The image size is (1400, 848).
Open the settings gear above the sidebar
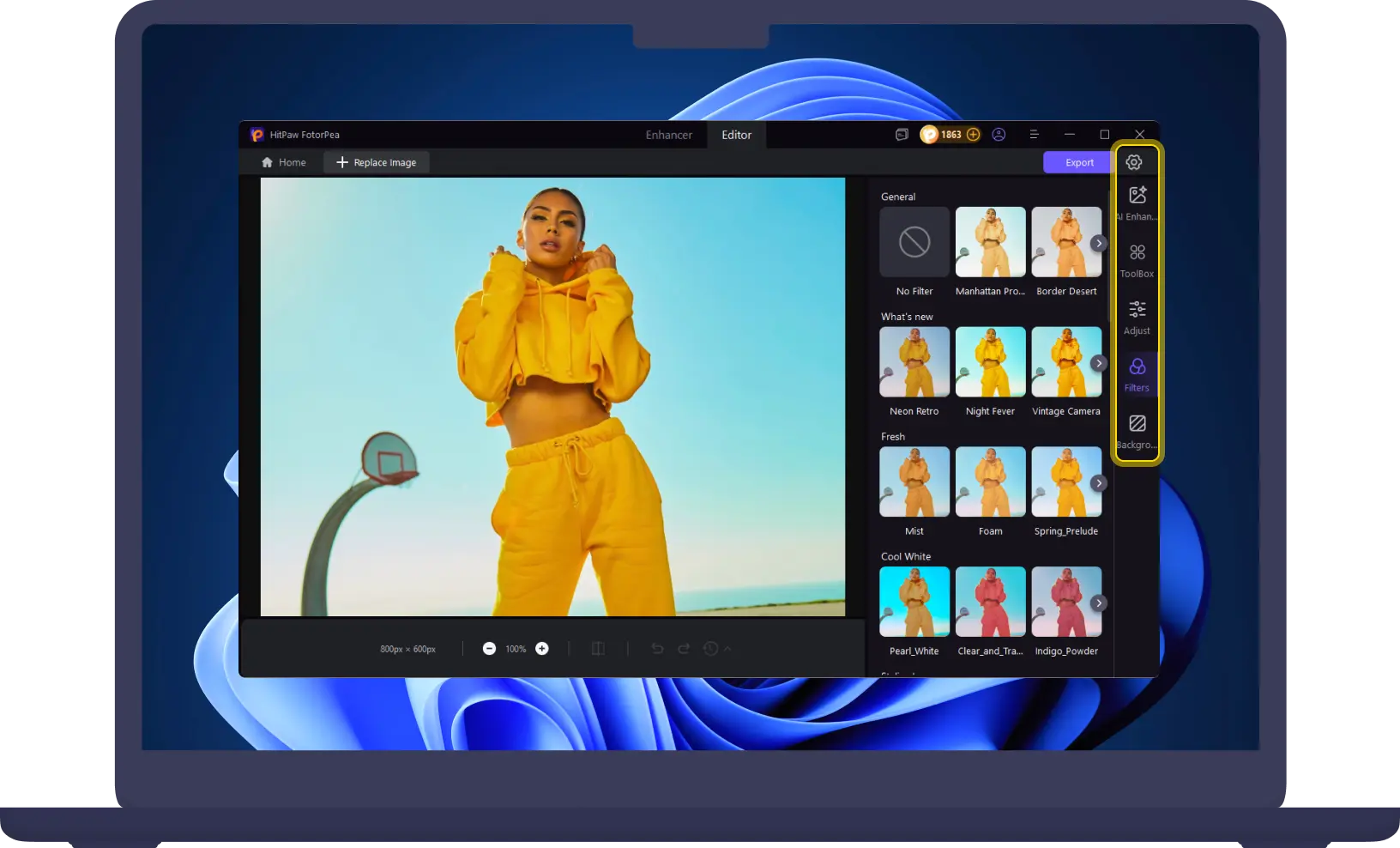point(1134,161)
